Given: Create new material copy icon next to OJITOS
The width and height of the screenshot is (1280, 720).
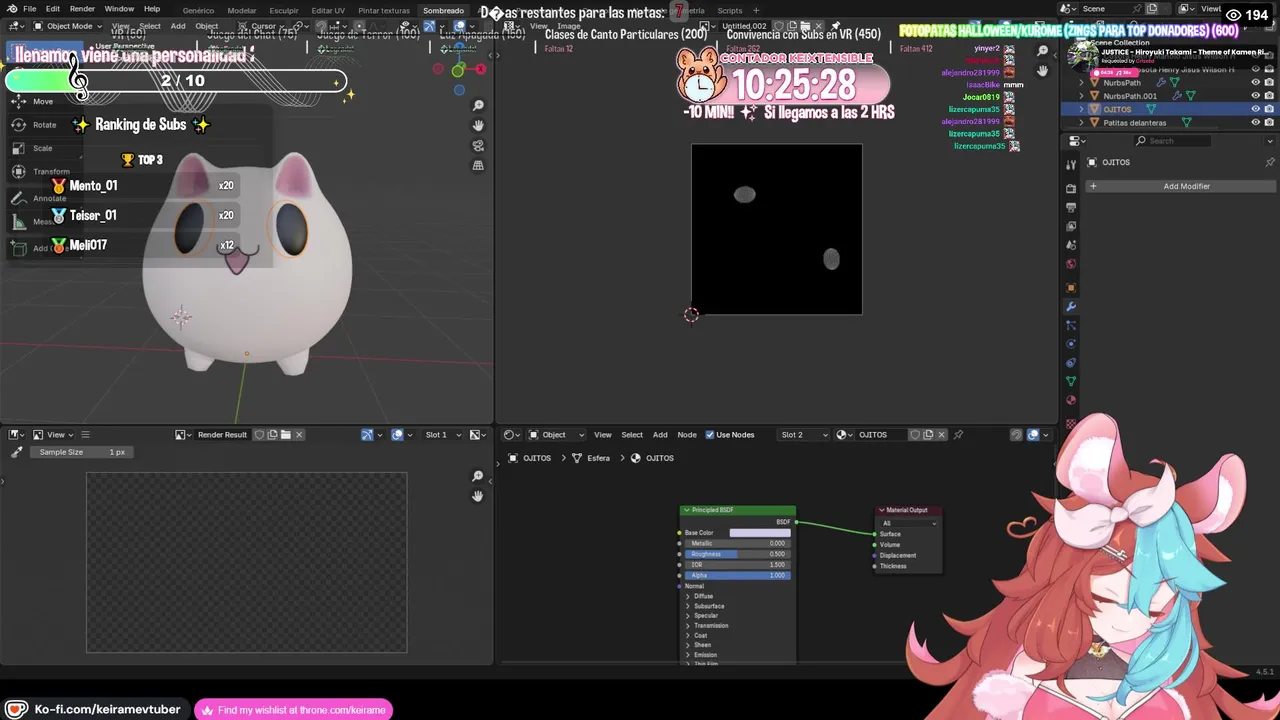Looking at the screenshot, I should (928, 434).
